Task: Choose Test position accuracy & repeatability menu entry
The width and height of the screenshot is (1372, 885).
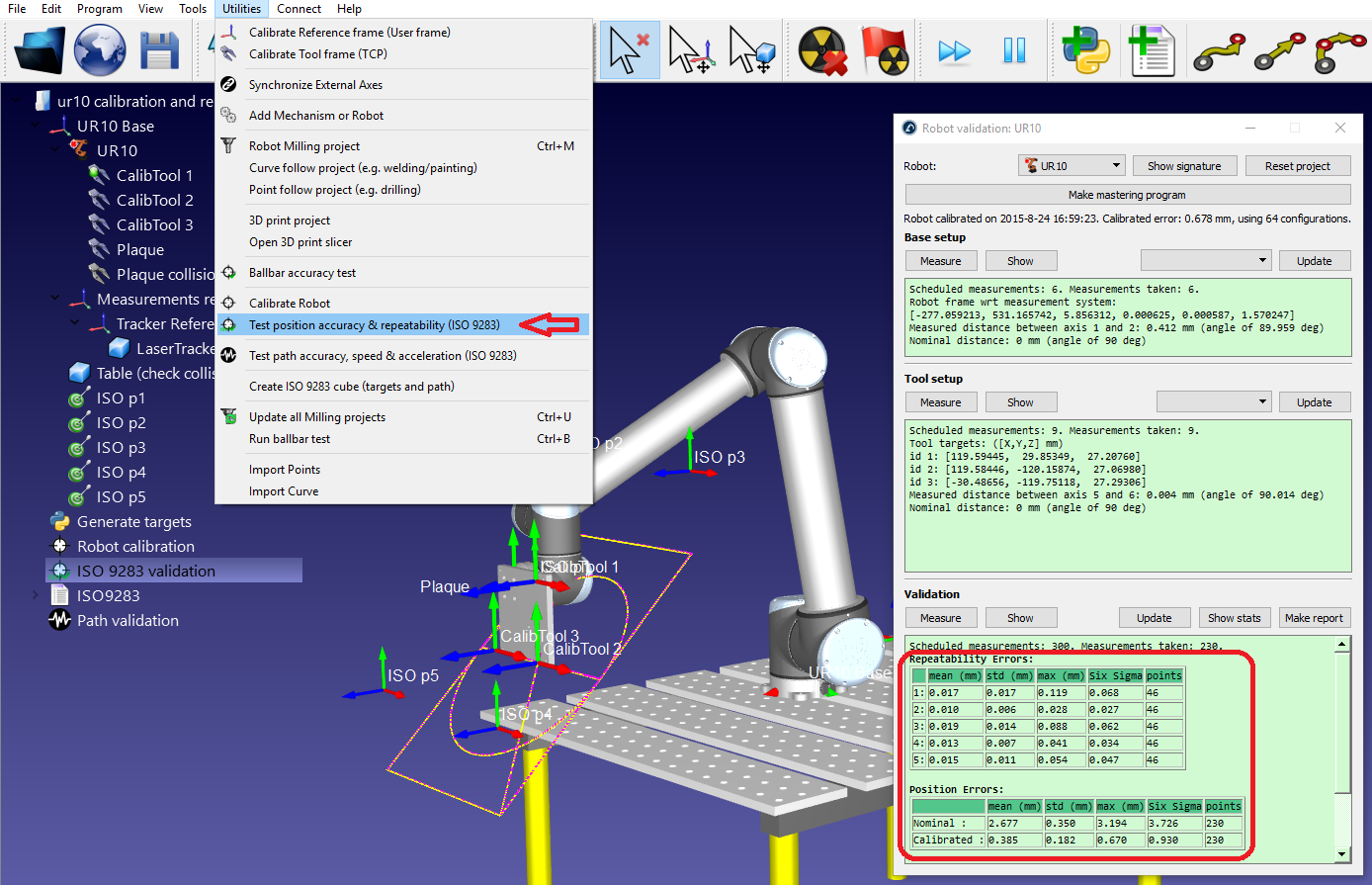Action: coord(374,325)
